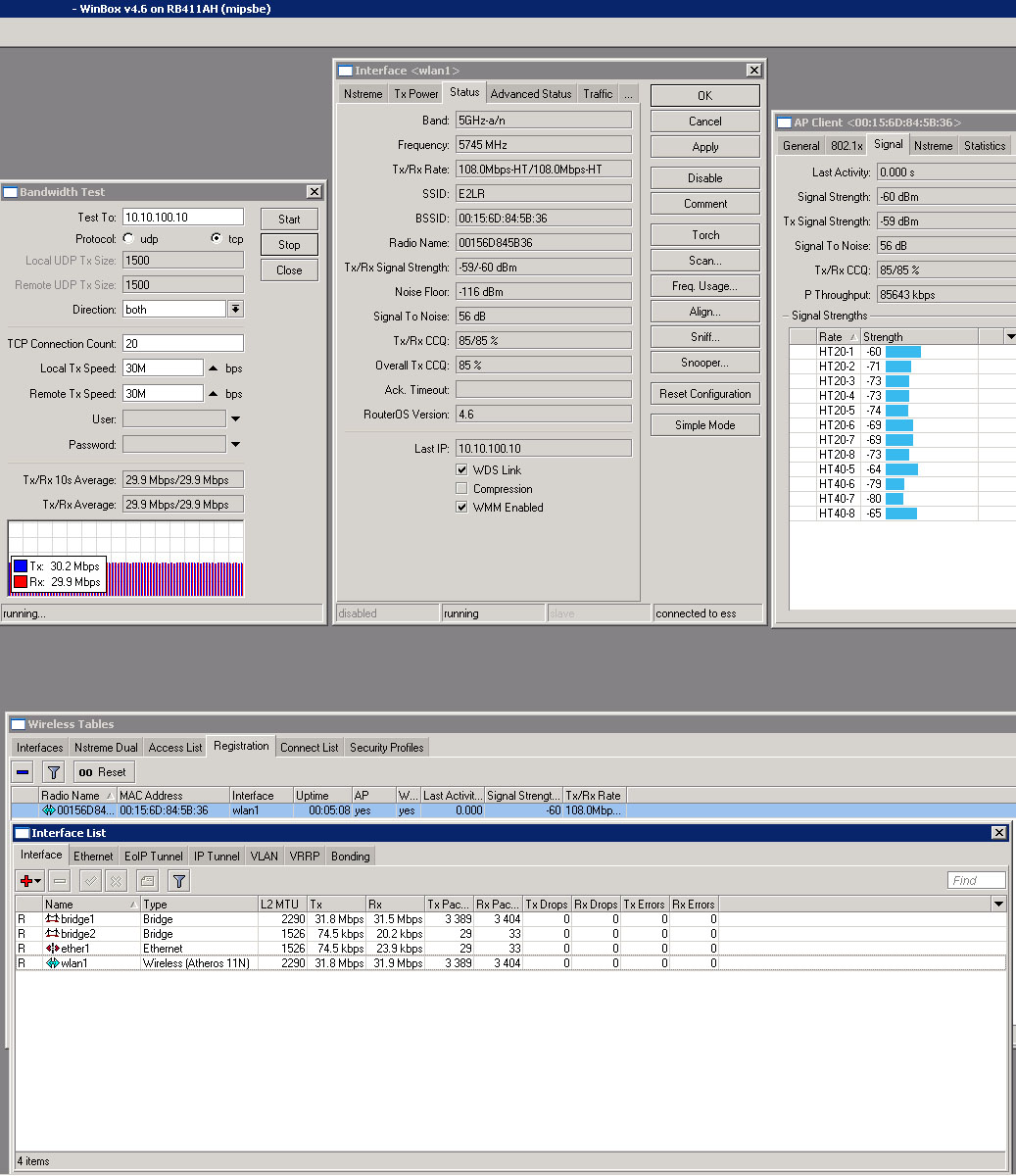Click the Reset Configuration button

(705, 394)
